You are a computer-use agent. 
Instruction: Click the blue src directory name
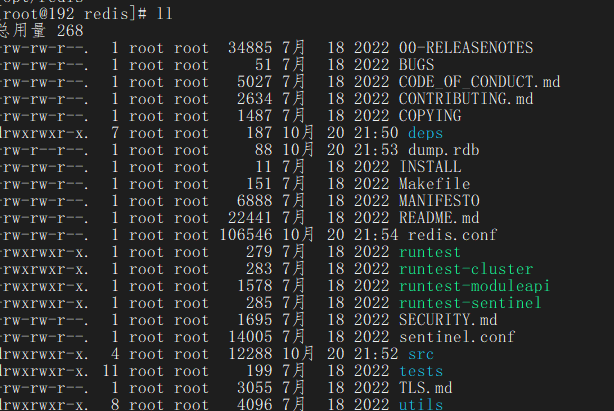421,354
